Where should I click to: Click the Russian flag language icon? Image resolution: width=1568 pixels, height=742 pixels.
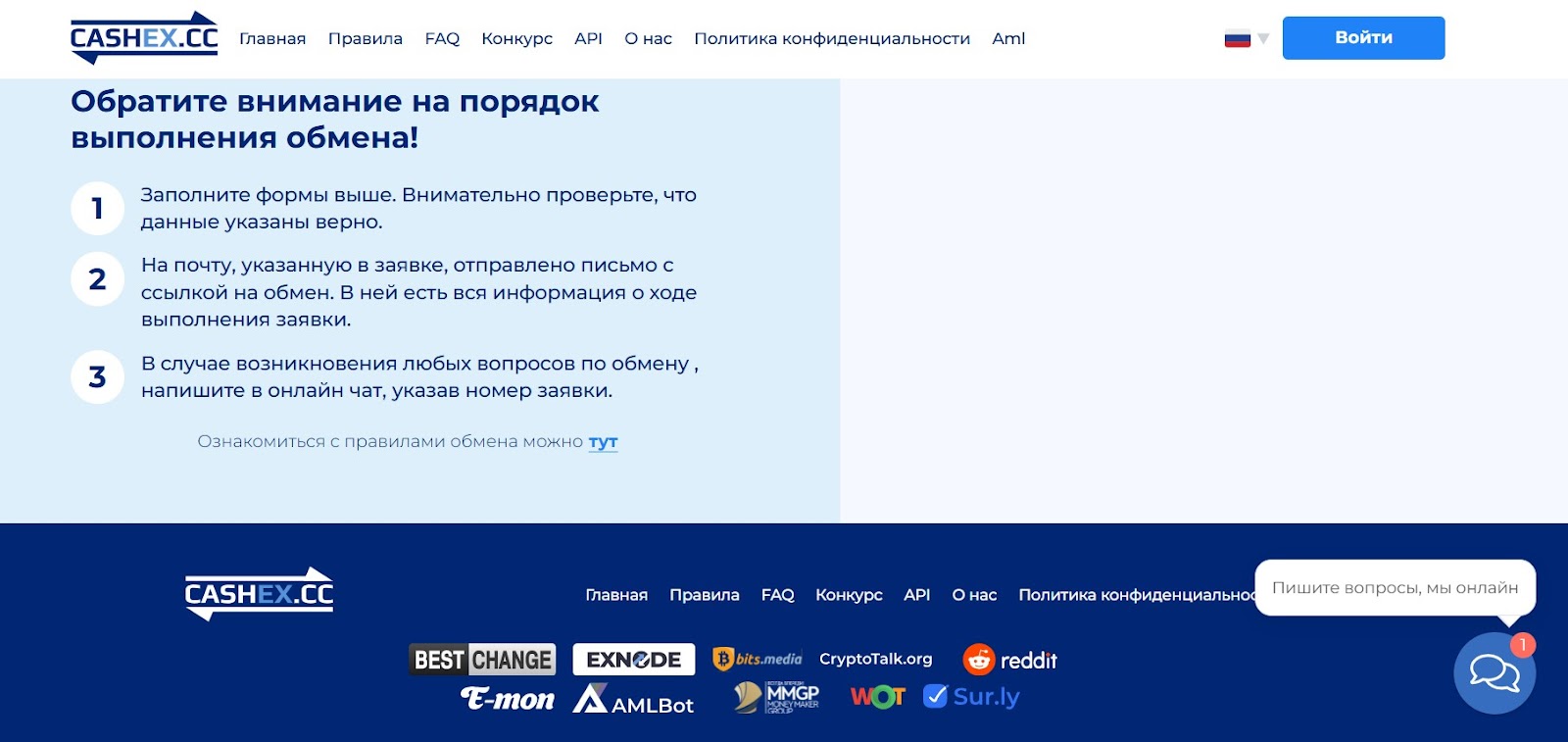click(x=1238, y=38)
